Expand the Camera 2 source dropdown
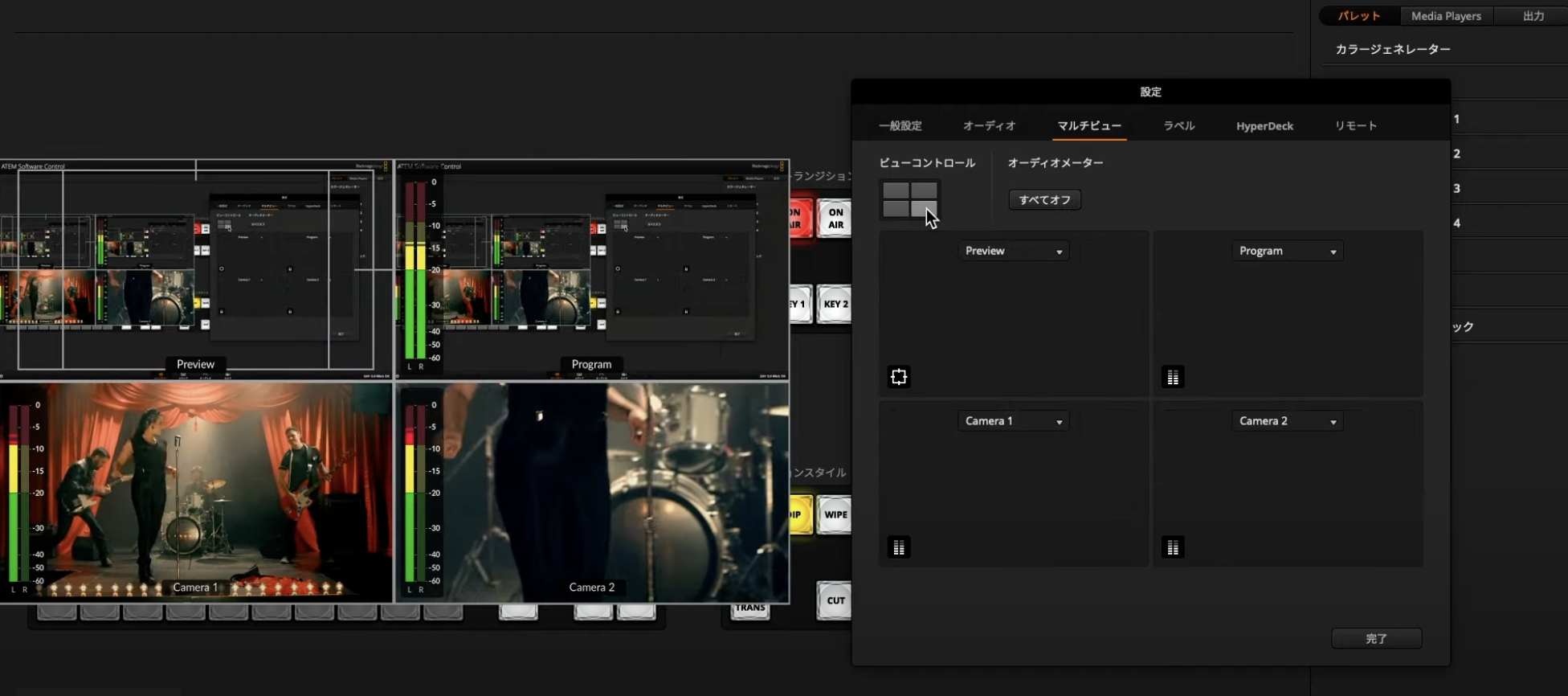 click(x=1287, y=421)
